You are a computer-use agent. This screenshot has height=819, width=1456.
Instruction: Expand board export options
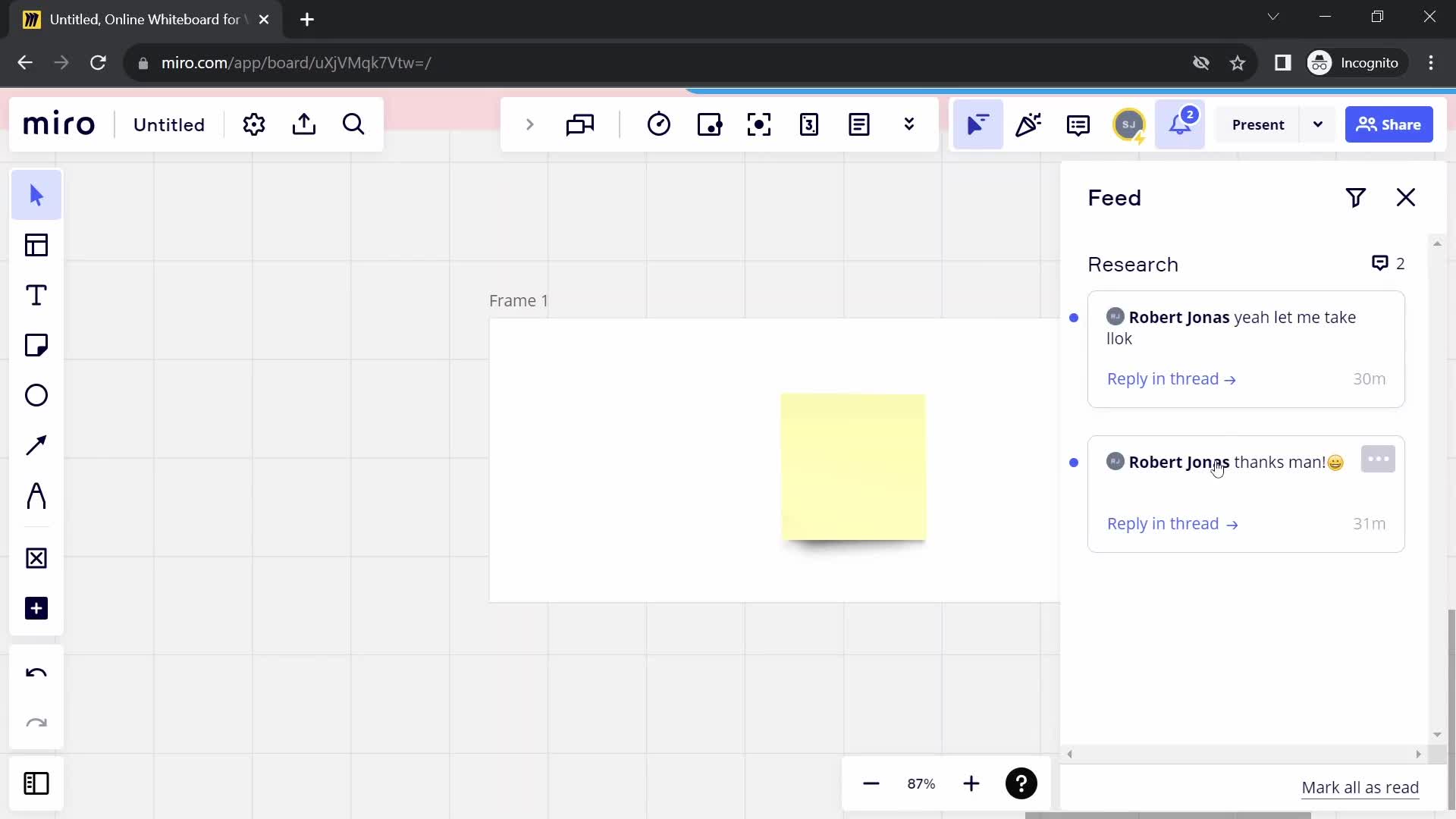(304, 124)
